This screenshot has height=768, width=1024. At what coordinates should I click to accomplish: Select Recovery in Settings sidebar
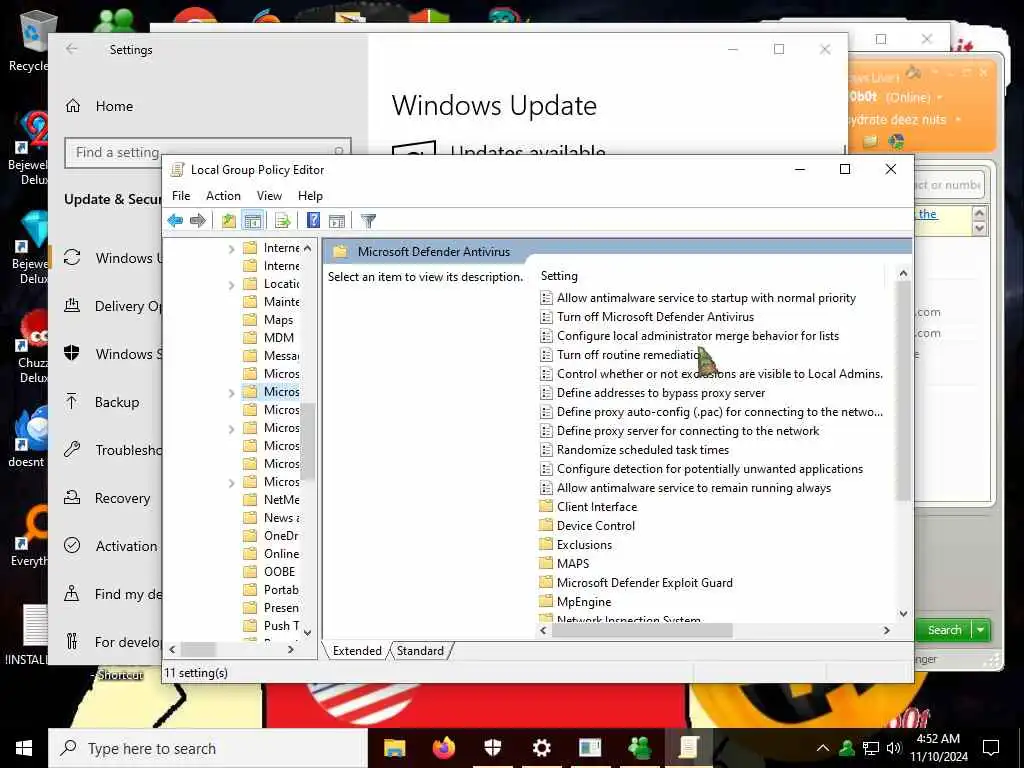pos(122,498)
